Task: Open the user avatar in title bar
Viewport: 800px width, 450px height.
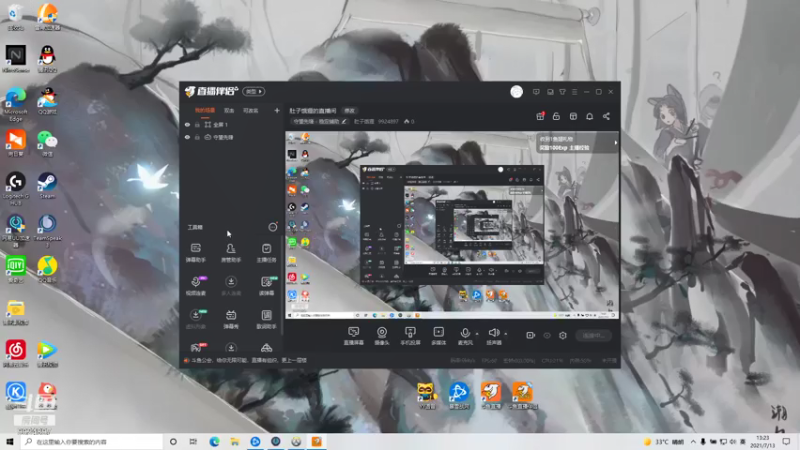Action: (x=516, y=91)
